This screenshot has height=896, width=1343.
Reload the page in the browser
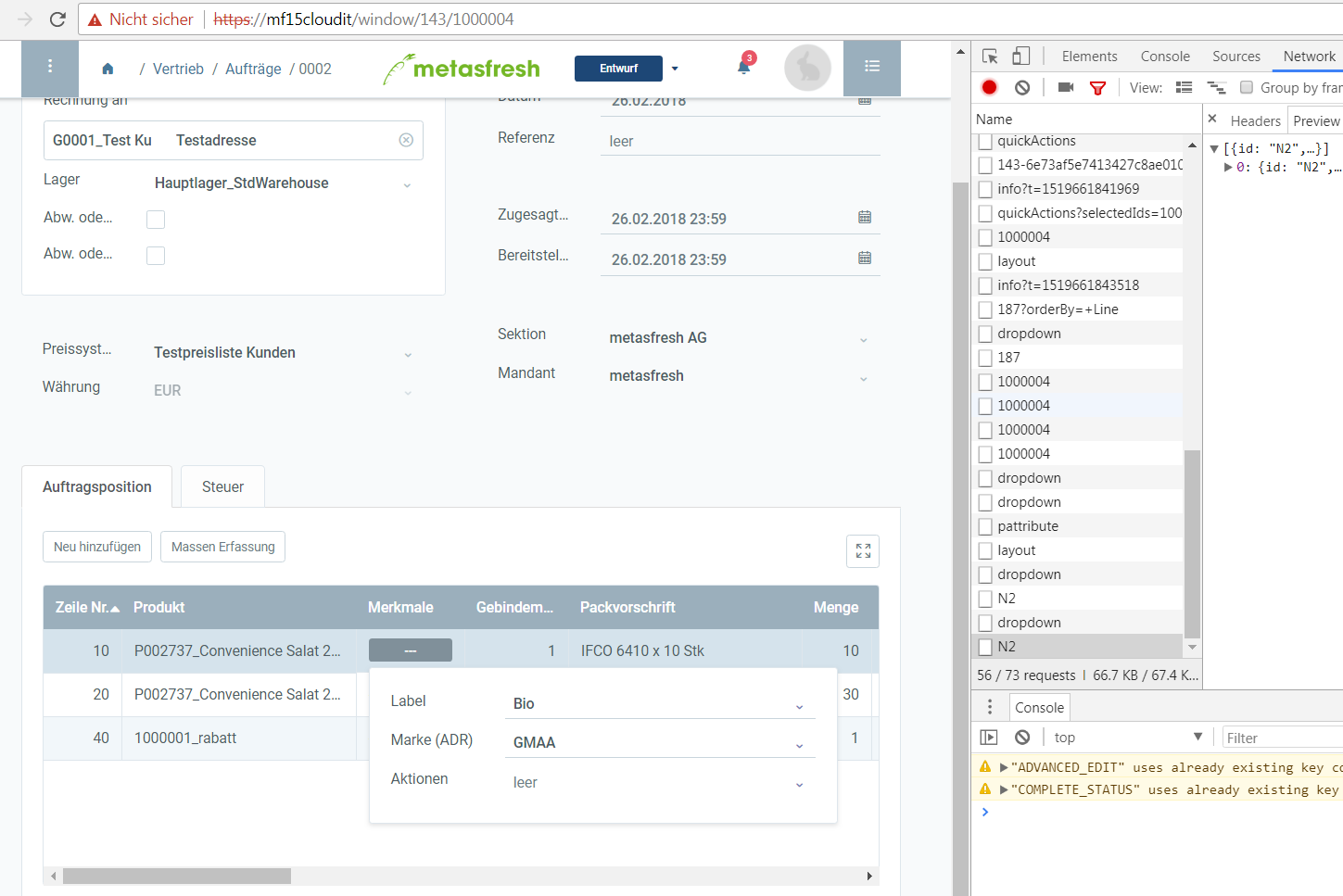(57, 19)
